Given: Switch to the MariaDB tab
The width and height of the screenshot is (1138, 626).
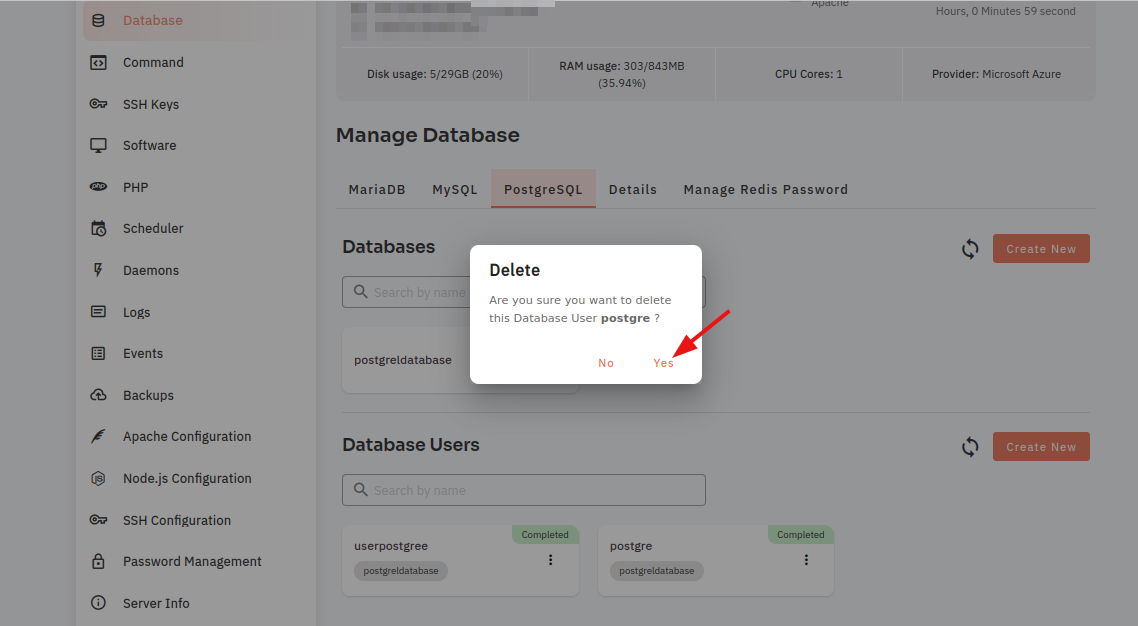Looking at the screenshot, I should click(377, 189).
